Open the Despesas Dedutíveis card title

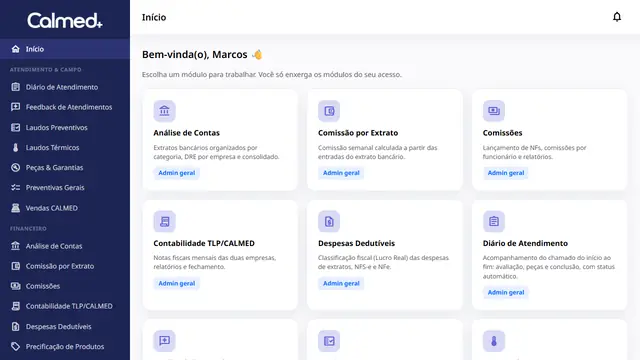point(356,243)
